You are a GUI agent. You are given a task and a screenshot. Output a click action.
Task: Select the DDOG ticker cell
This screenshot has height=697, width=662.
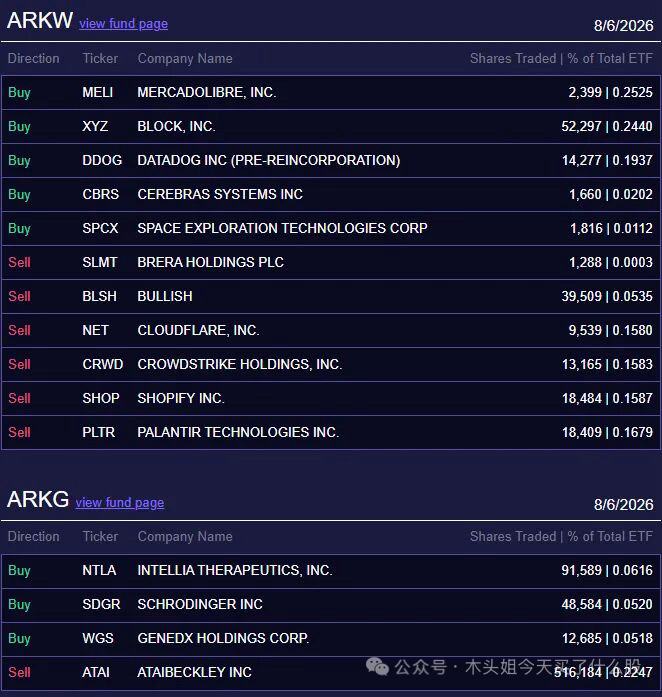click(102, 160)
